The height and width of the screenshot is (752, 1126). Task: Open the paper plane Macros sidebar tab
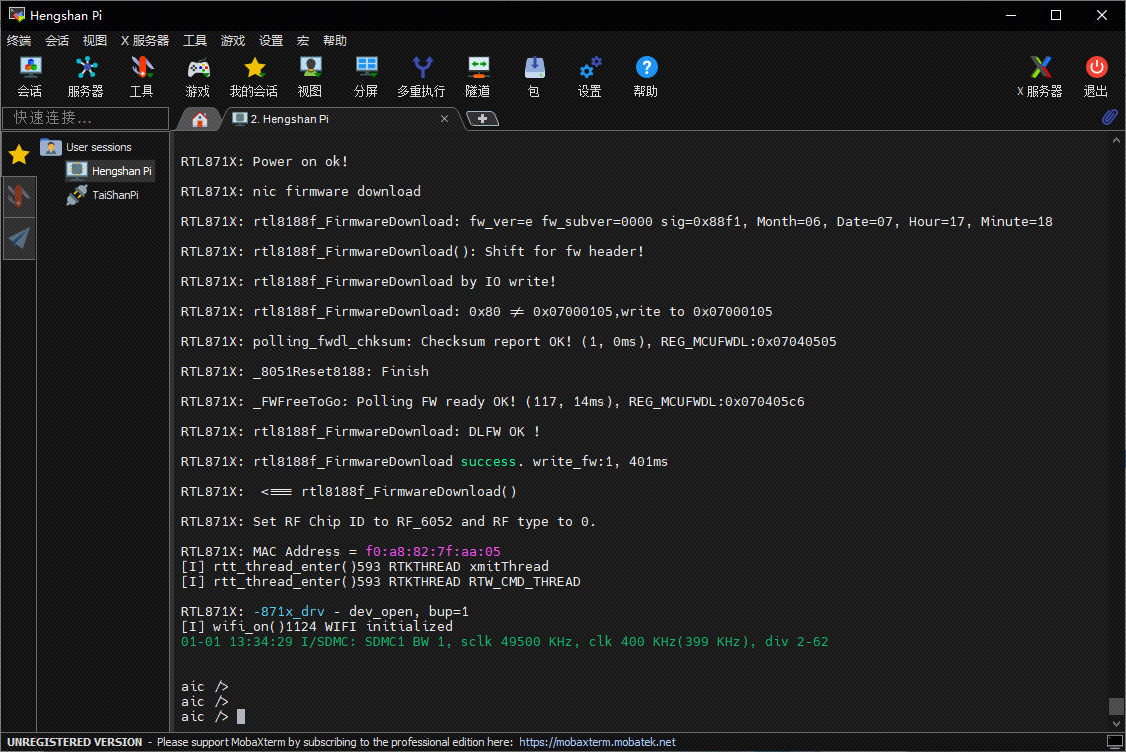19,238
